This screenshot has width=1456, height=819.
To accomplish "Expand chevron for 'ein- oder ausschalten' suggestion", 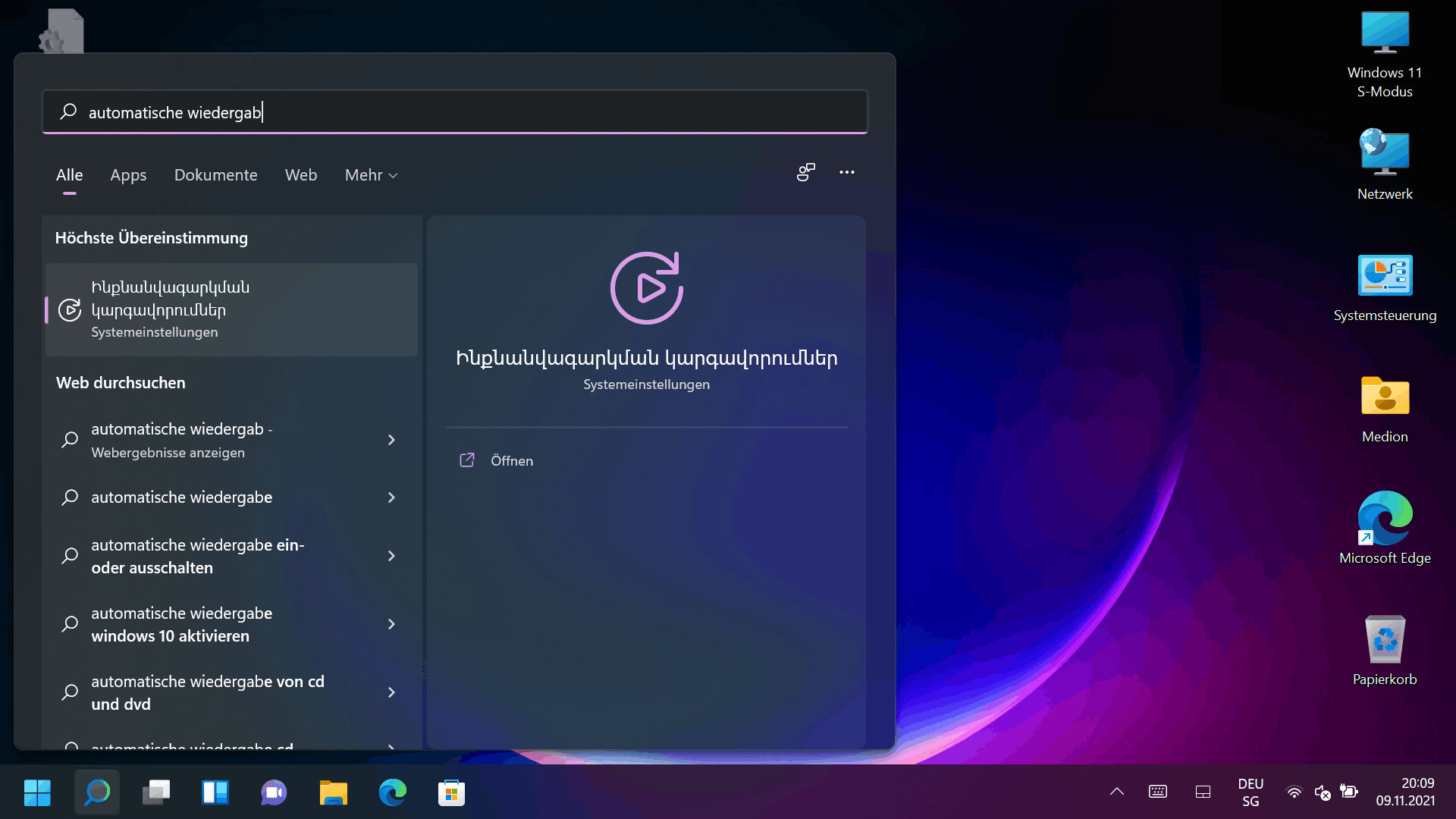I will pos(391,556).
